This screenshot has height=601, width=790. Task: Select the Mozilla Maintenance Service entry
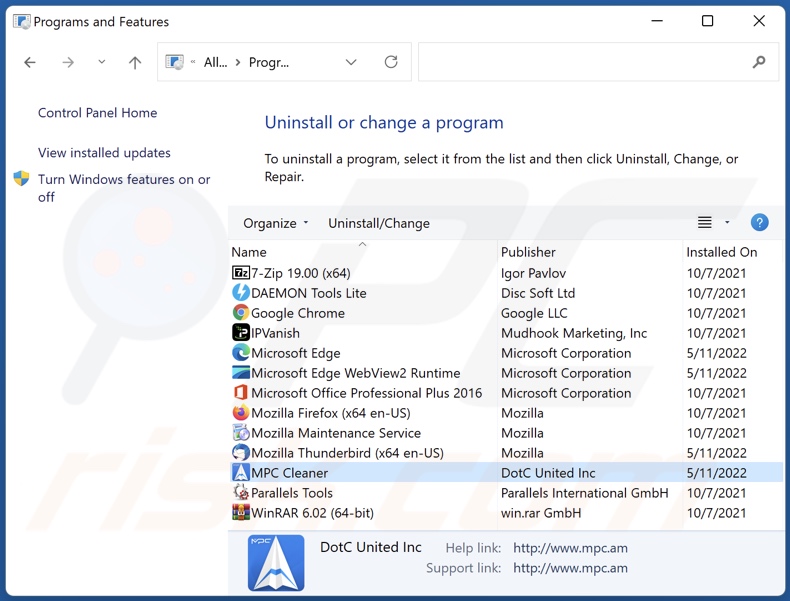[506, 433]
